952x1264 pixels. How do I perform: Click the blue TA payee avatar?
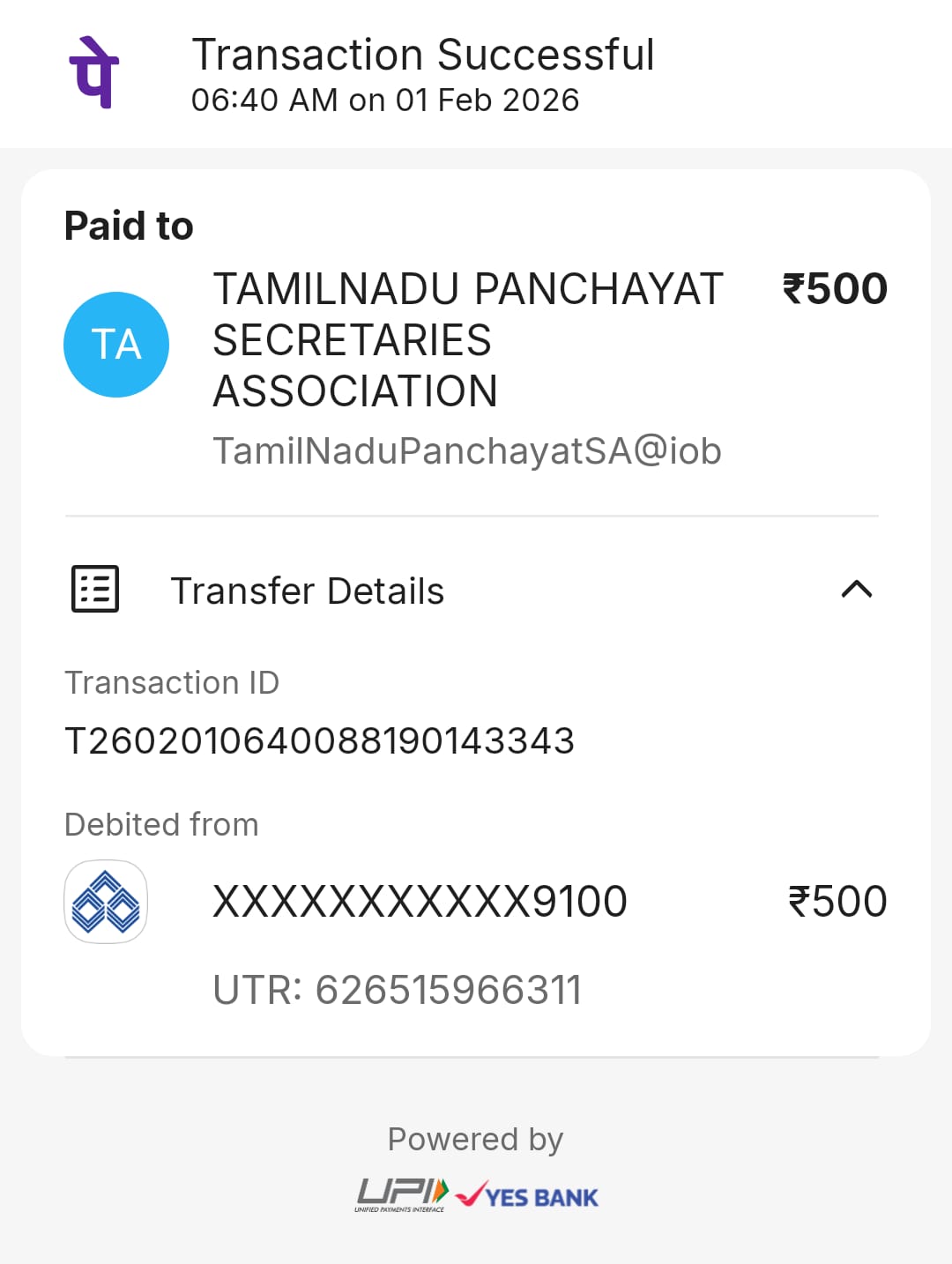click(x=116, y=345)
